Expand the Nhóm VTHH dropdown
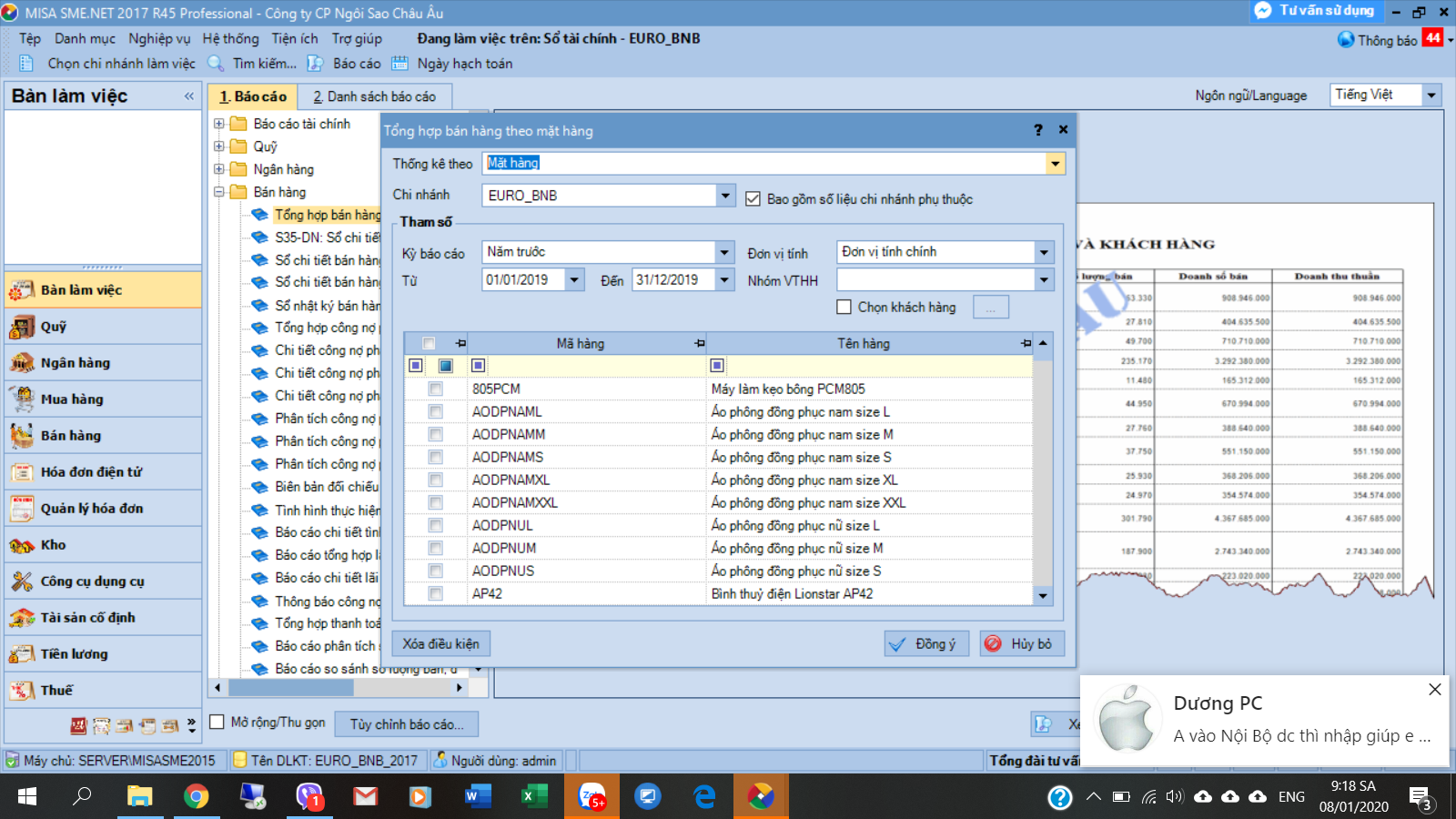The height and width of the screenshot is (819, 1456). coord(1044,280)
